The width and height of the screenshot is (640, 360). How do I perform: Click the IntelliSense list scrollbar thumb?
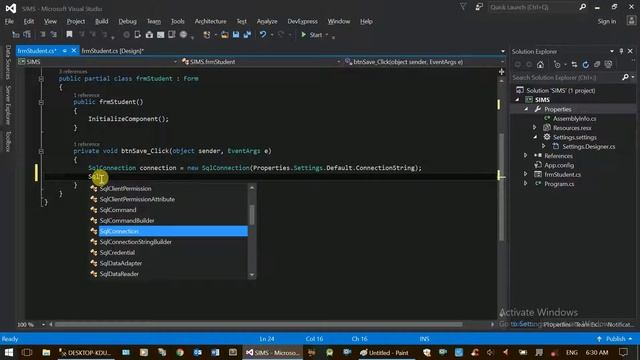252,215
